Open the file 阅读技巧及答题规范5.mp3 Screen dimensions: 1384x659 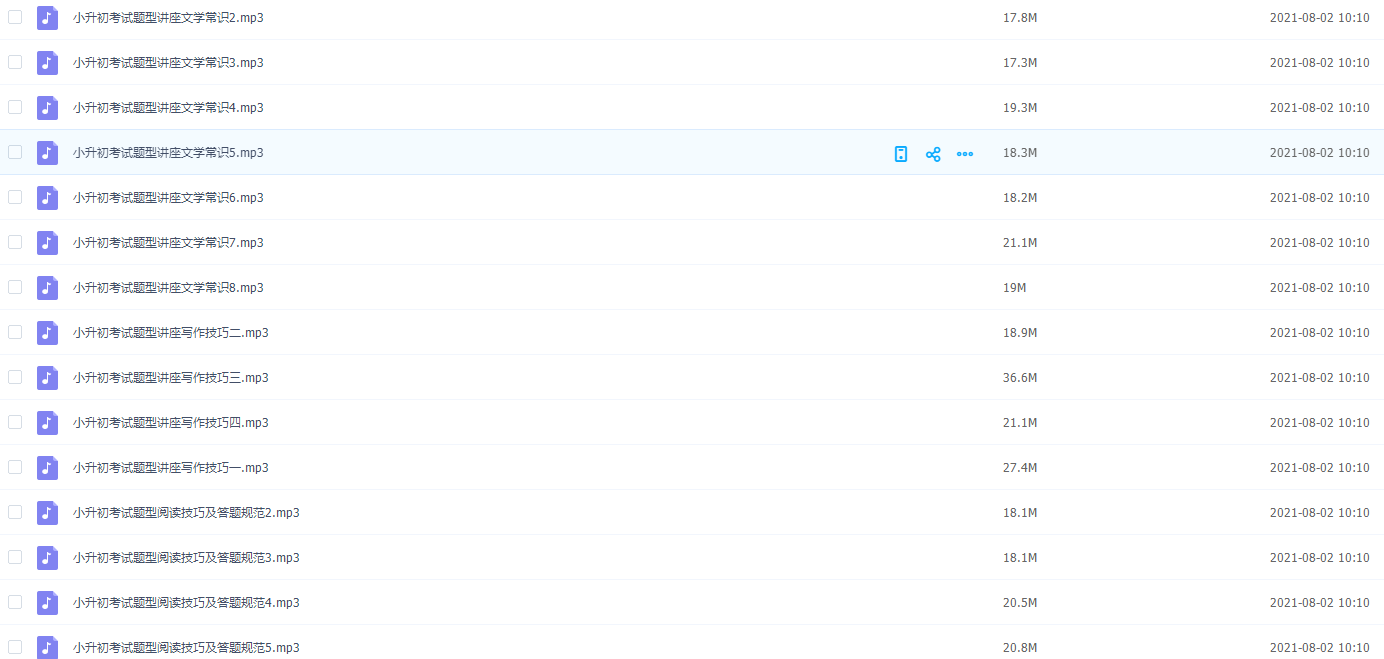point(186,647)
